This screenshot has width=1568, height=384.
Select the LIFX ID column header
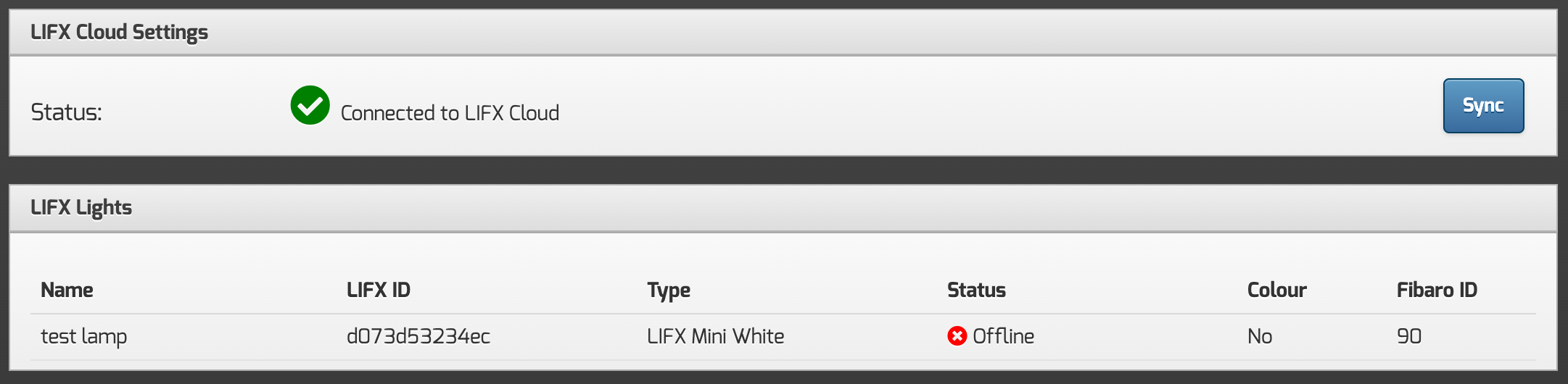[379, 290]
